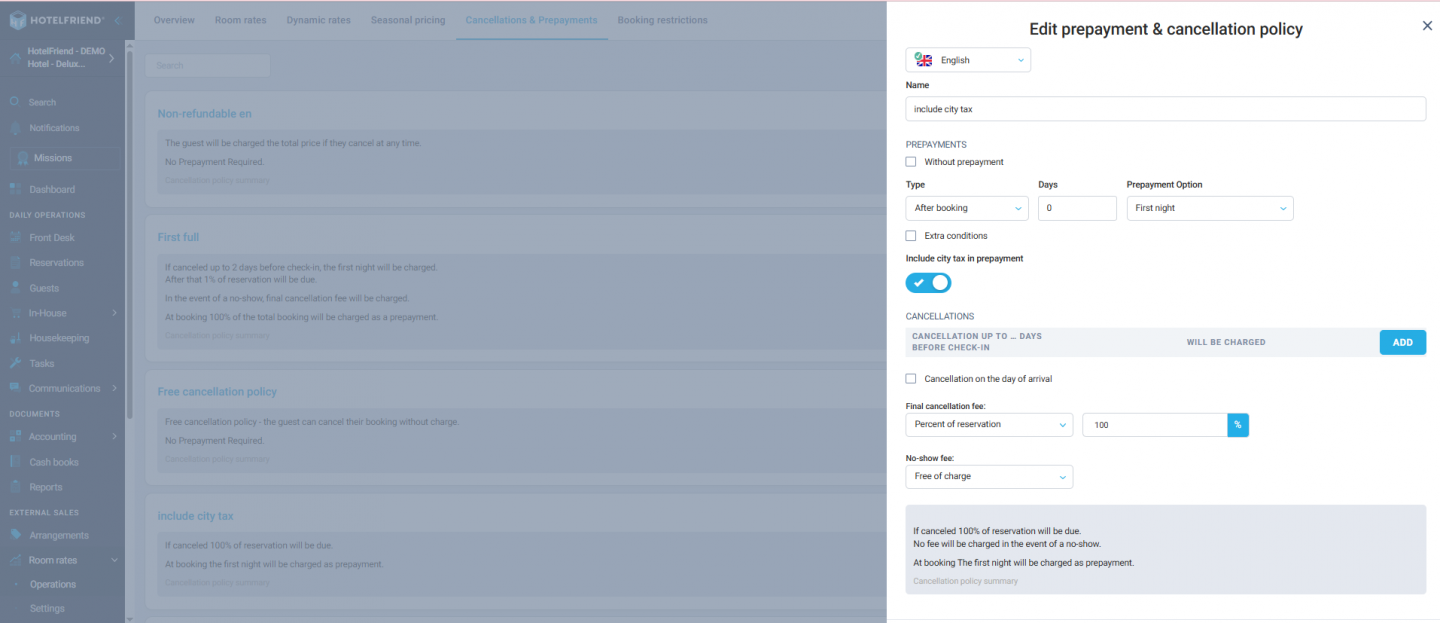Screen dimensions: 1440x623
Task: Toggle off Include city tax in prepayment
Action: pos(928,283)
